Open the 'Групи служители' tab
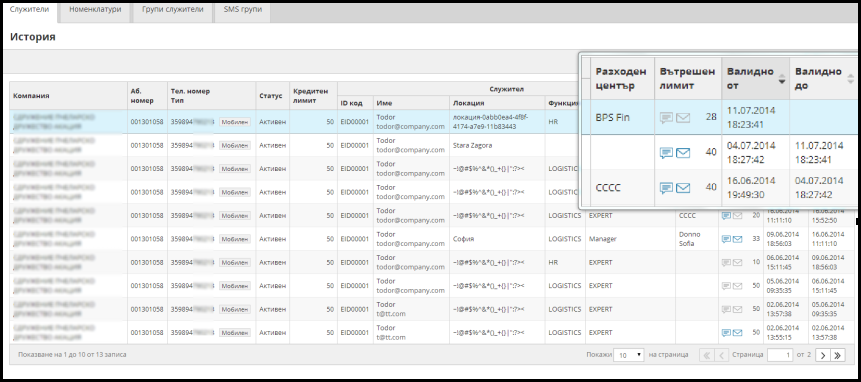Image resolution: width=861 pixels, height=382 pixels. pyautogui.click(x=172, y=10)
